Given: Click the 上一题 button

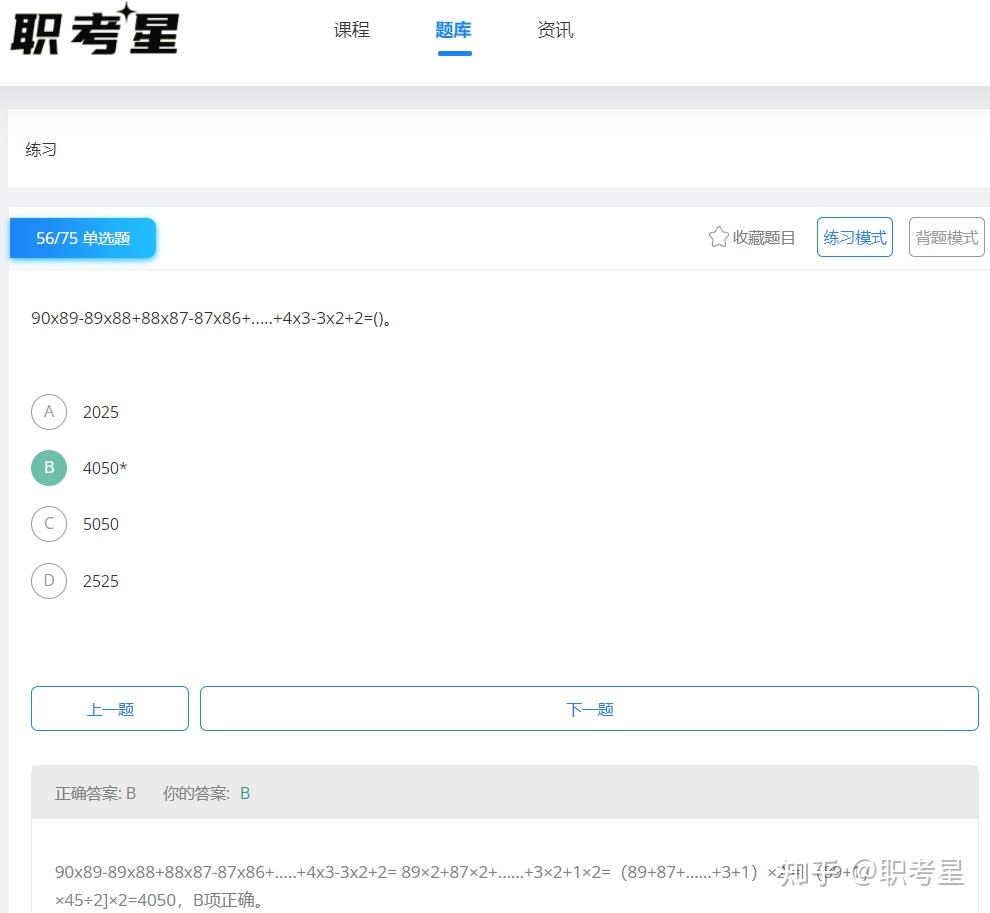Looking at the screenshot, I should pos(109,707).
